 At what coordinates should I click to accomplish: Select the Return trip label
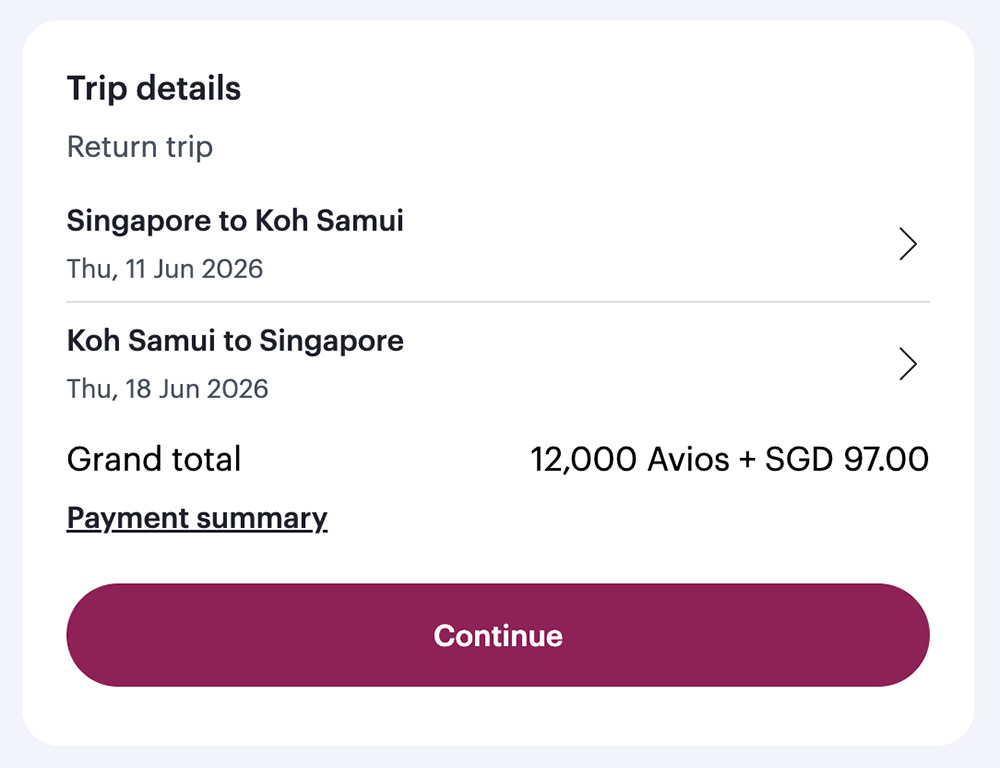click(140, 147)
